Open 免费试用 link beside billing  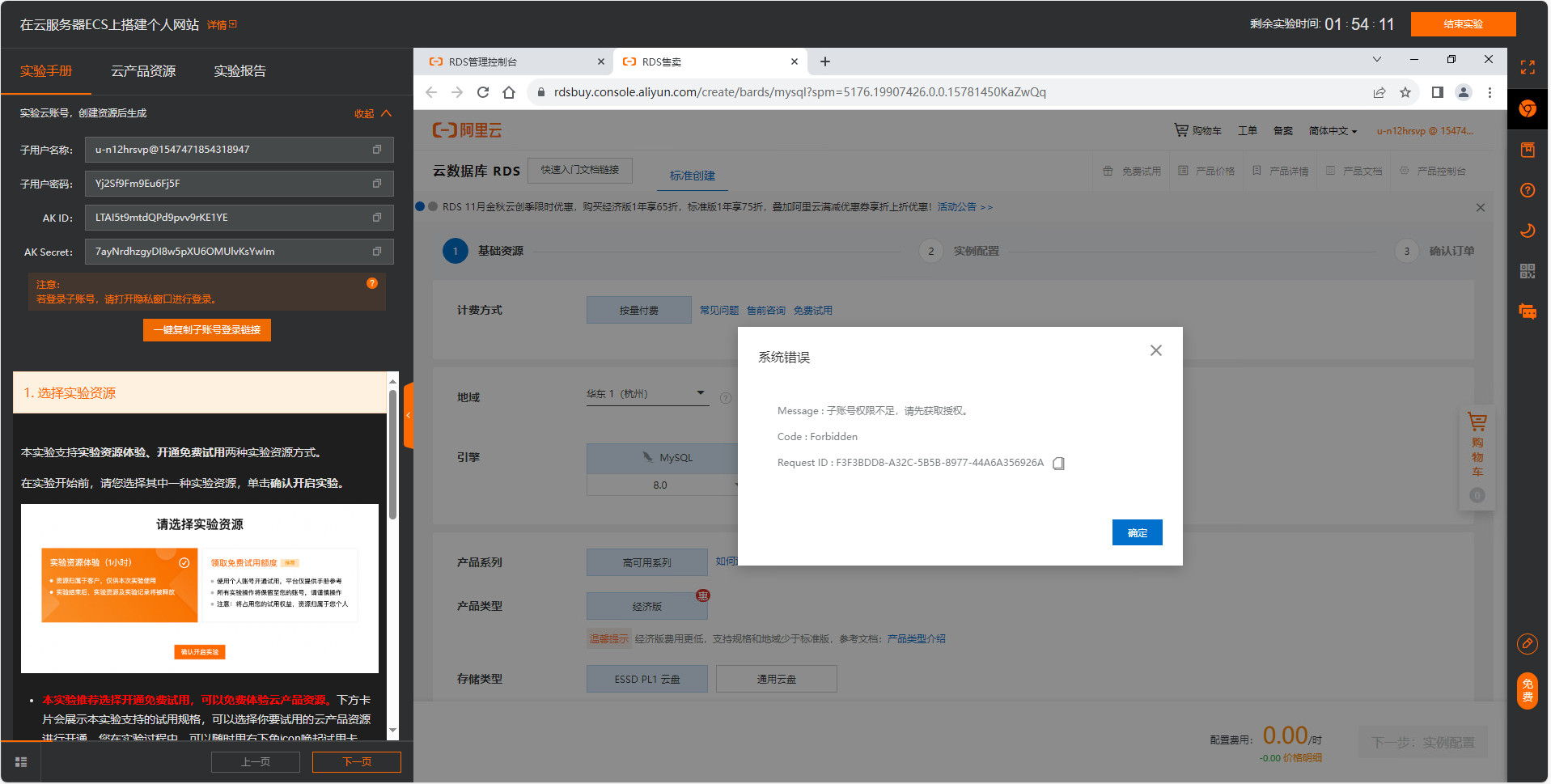[x=813, y=311]
